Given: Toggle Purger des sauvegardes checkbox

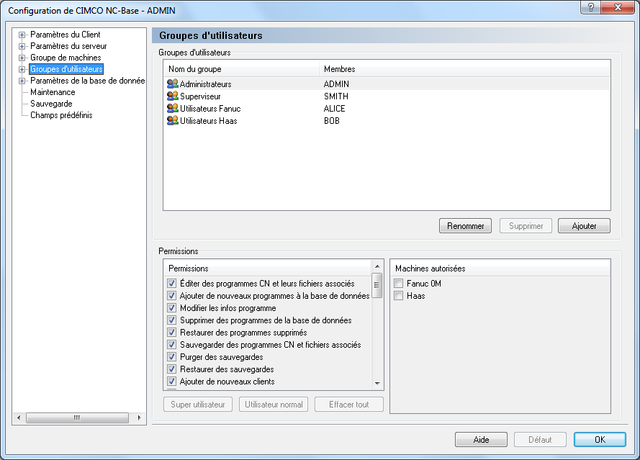Looking at the screenshot, I should pyautogui.click(x=172, y=357).
